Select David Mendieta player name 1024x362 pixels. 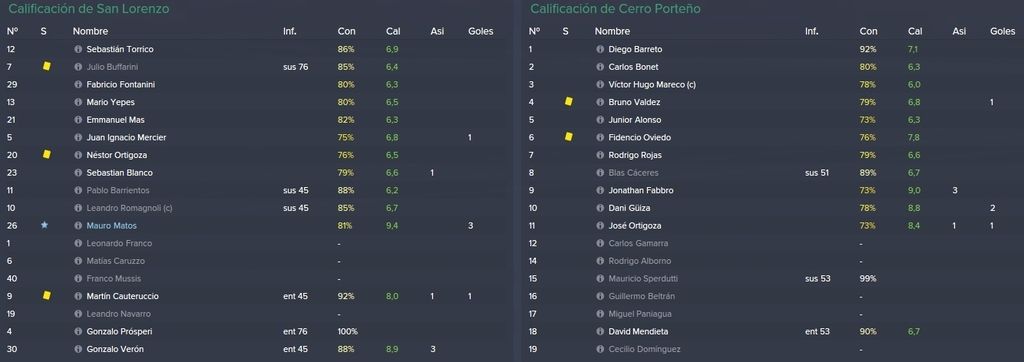(x=638, y=331)
